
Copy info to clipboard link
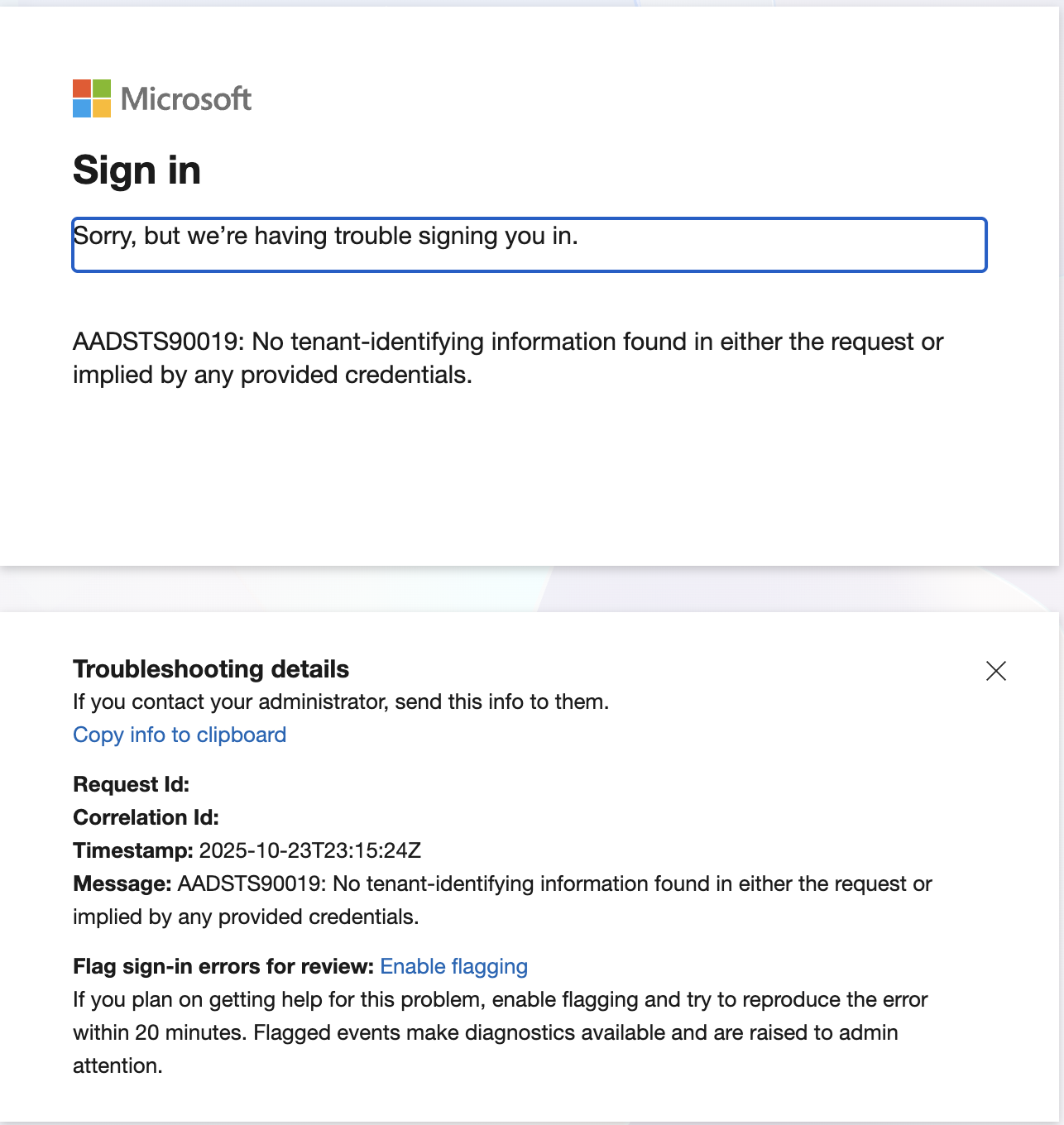point(180,735)
